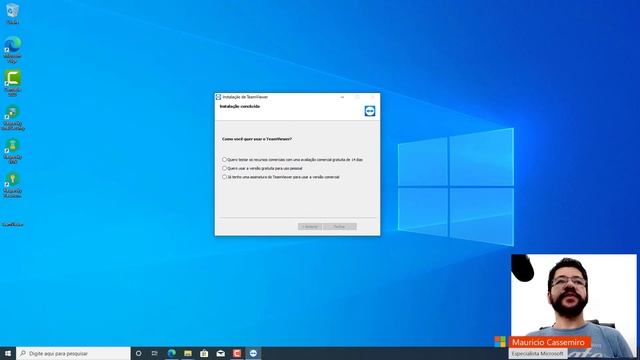Open Task View from the taskbar
The height and width of the screenshot is (360, 640).
pyautogui.click(x=155, y=353)
